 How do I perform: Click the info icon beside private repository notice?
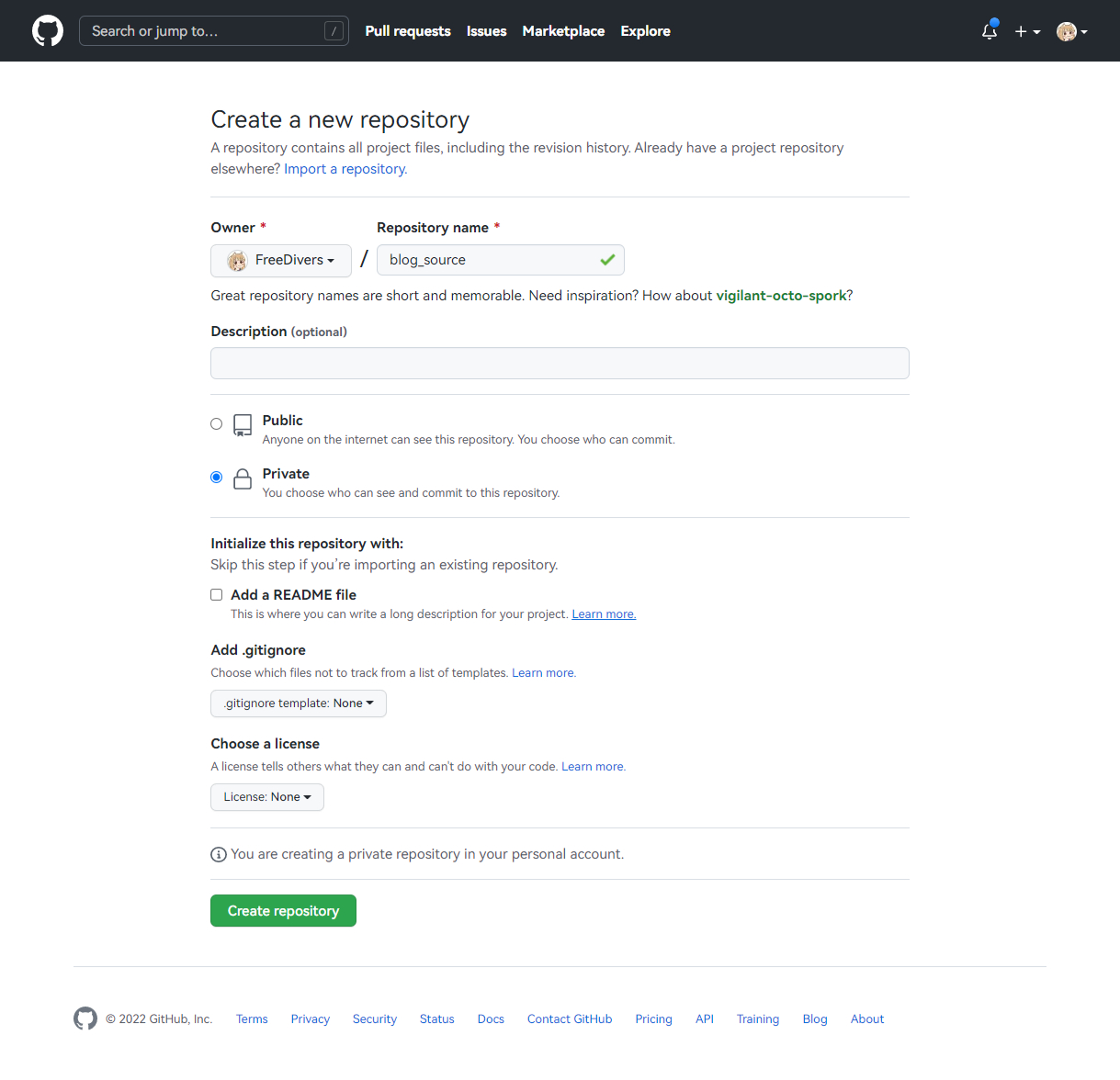coord(219,854)
